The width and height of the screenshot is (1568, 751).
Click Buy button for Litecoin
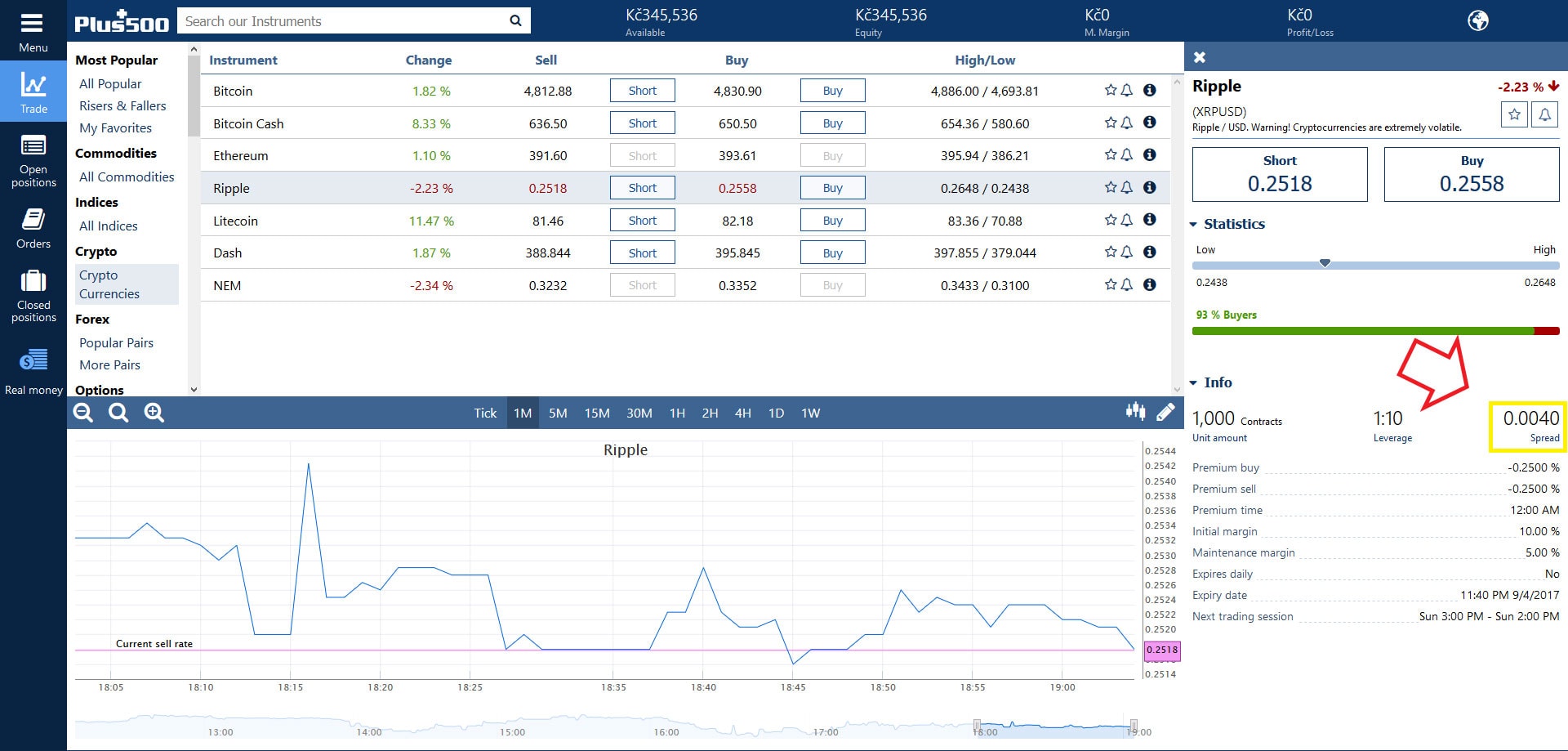click(x=832, y=221)
